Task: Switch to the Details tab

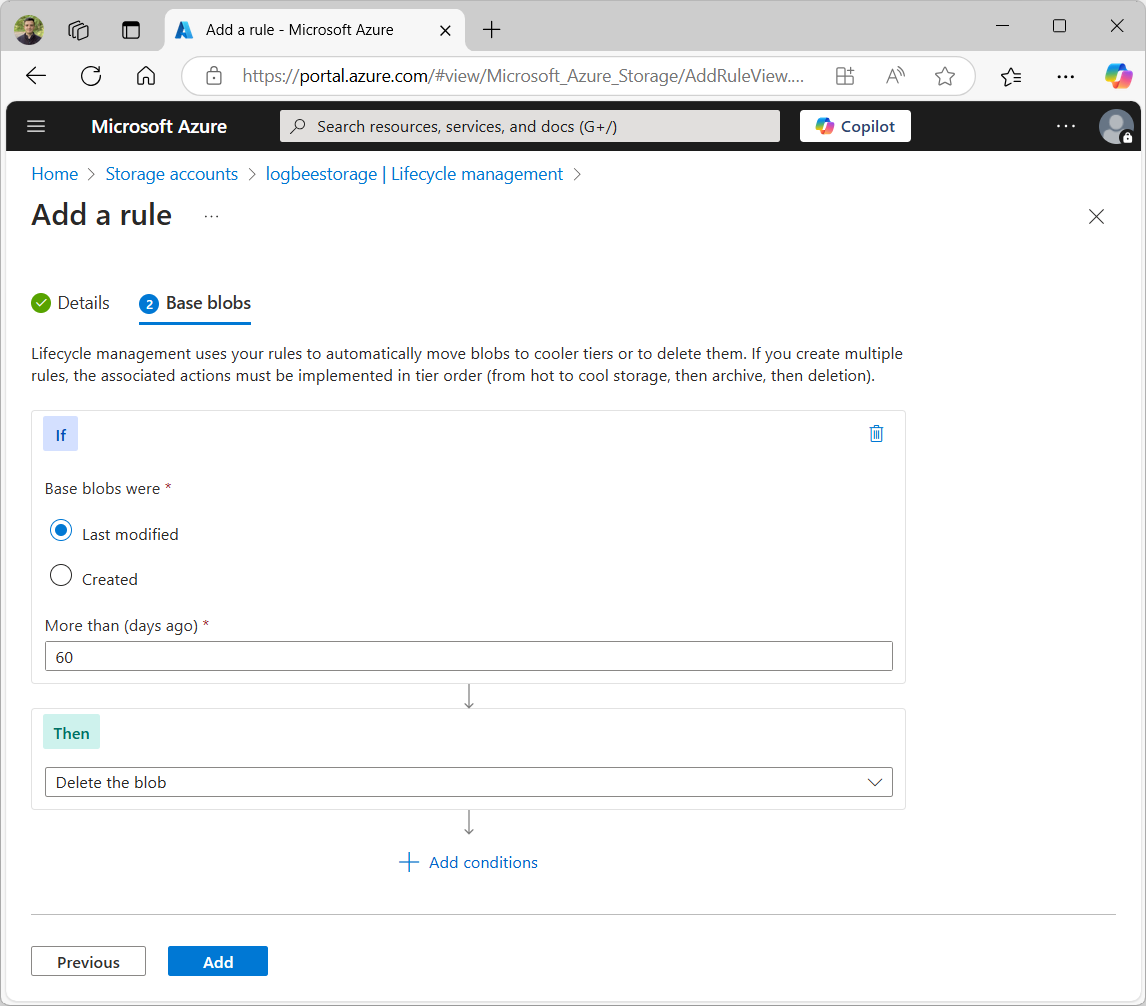Action: pyautogui.click(x=83, y=302)
